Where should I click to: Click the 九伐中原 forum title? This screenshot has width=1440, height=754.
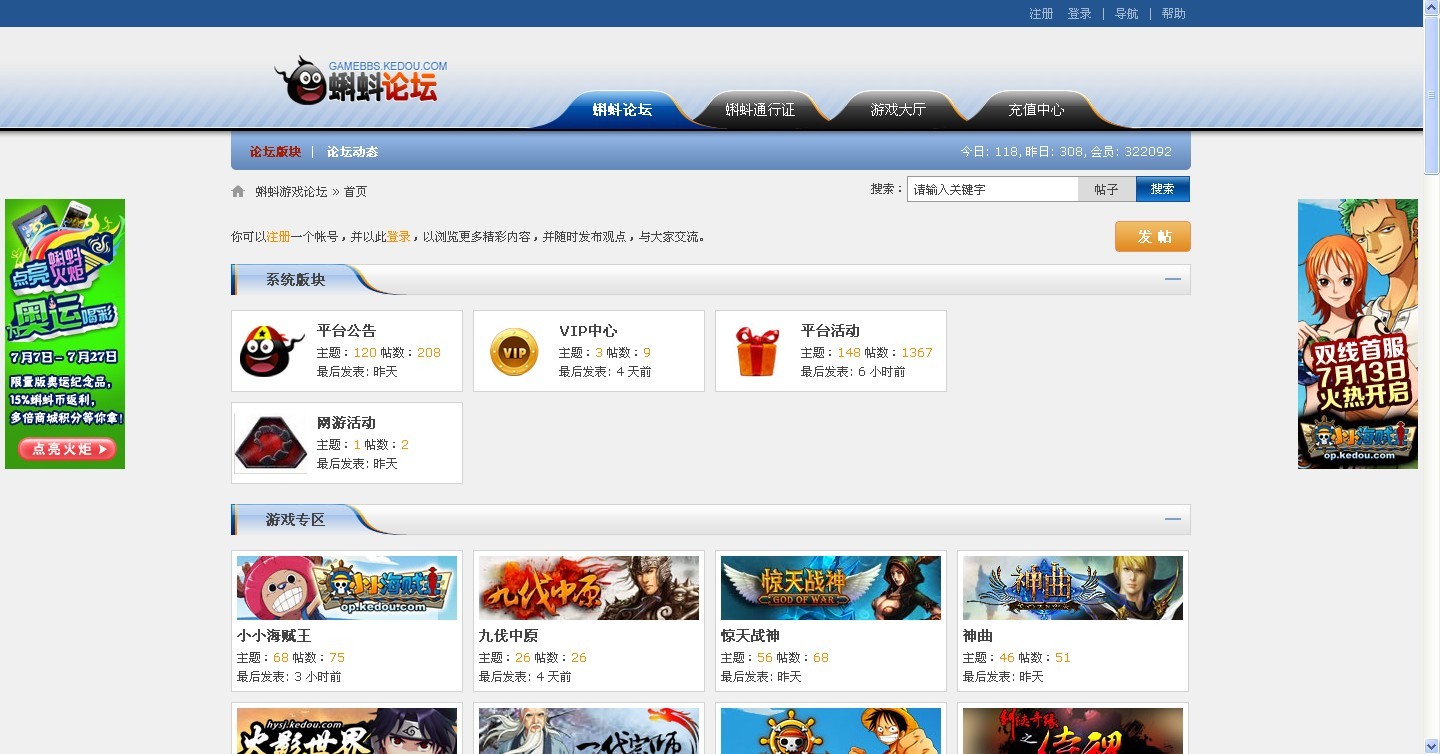(x=509, y=636)
